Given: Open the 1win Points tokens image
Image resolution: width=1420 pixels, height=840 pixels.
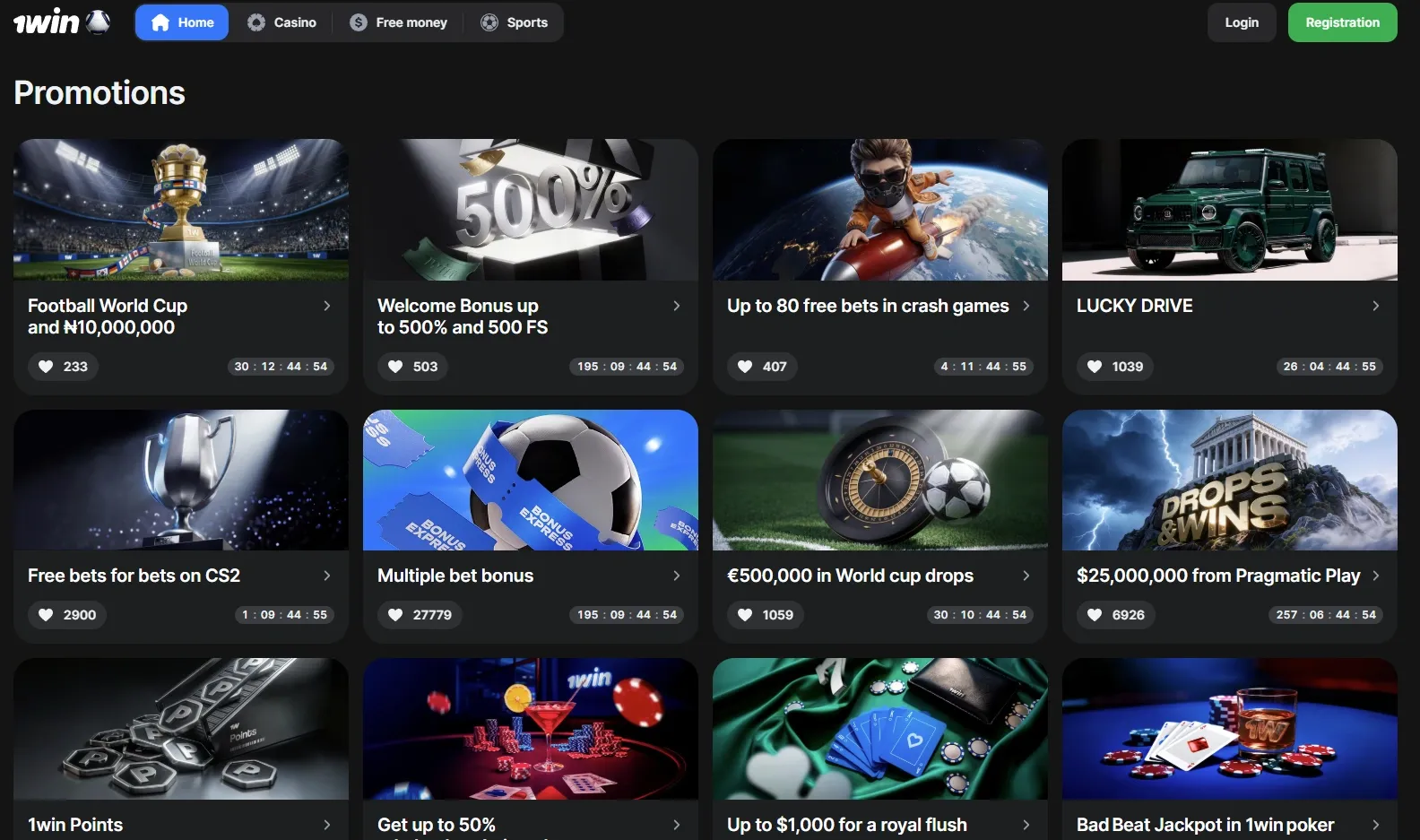Looking at the screenshot, I should [x=181, y=729].
